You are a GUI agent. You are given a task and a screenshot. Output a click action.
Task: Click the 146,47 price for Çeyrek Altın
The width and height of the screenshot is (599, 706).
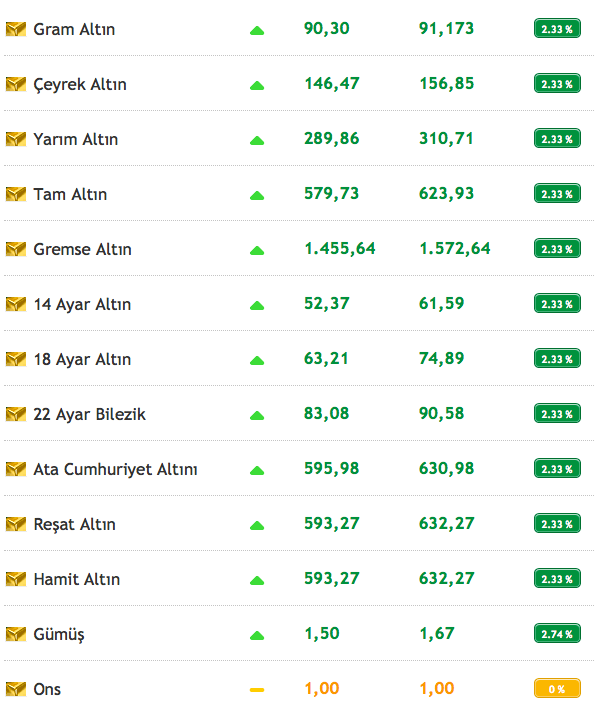[x=331, y=84]
